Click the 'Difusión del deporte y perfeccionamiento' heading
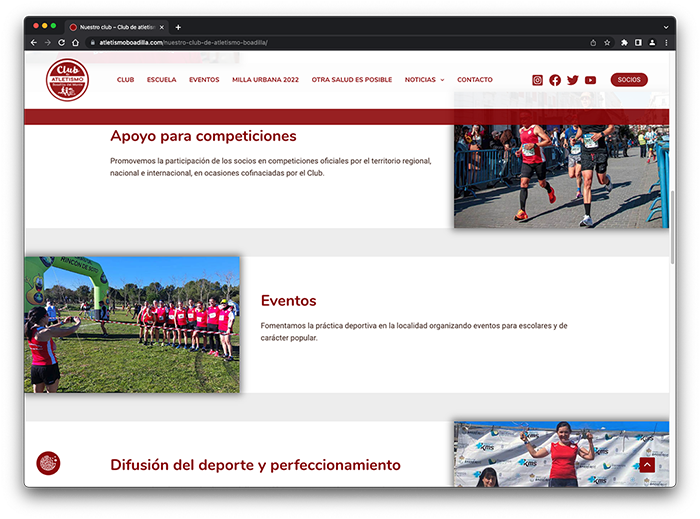This screenshot has height=519, width=700. [x=255, y=465]
